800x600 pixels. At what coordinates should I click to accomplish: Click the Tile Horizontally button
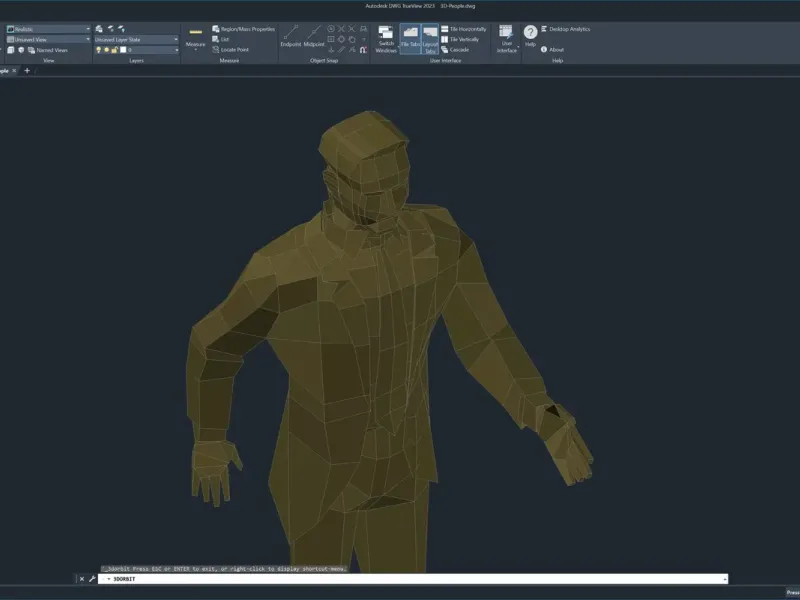pyautogui.click(x=468, y=29)
